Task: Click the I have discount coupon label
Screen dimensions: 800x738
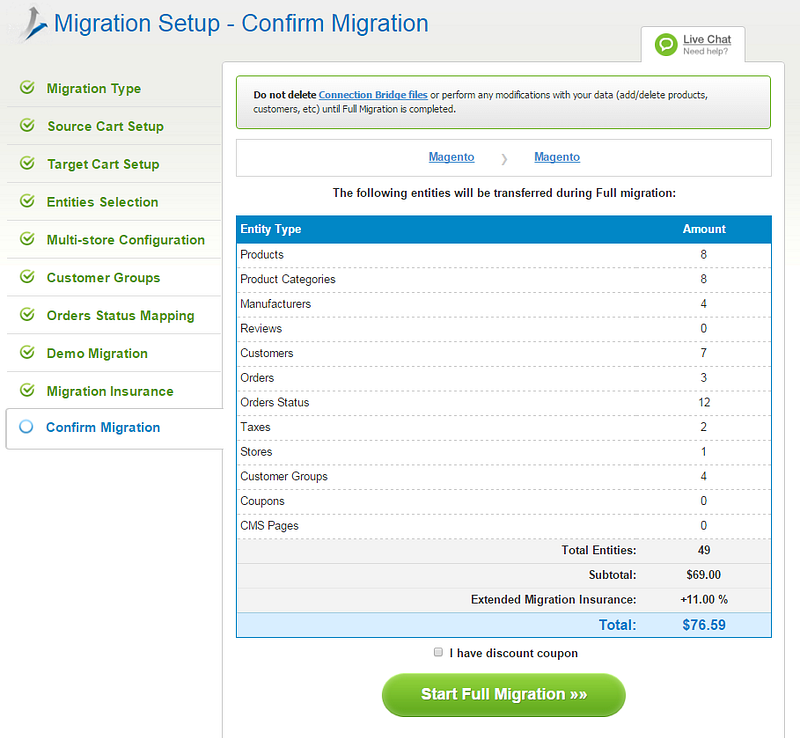Action: (x=514, y=653)
